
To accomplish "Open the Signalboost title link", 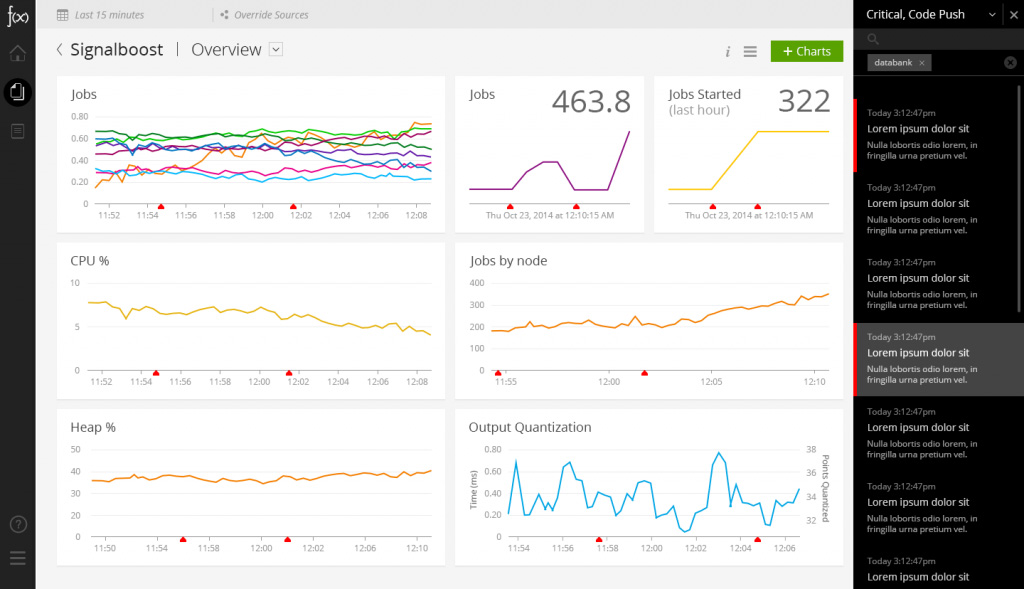I will 116,50.
